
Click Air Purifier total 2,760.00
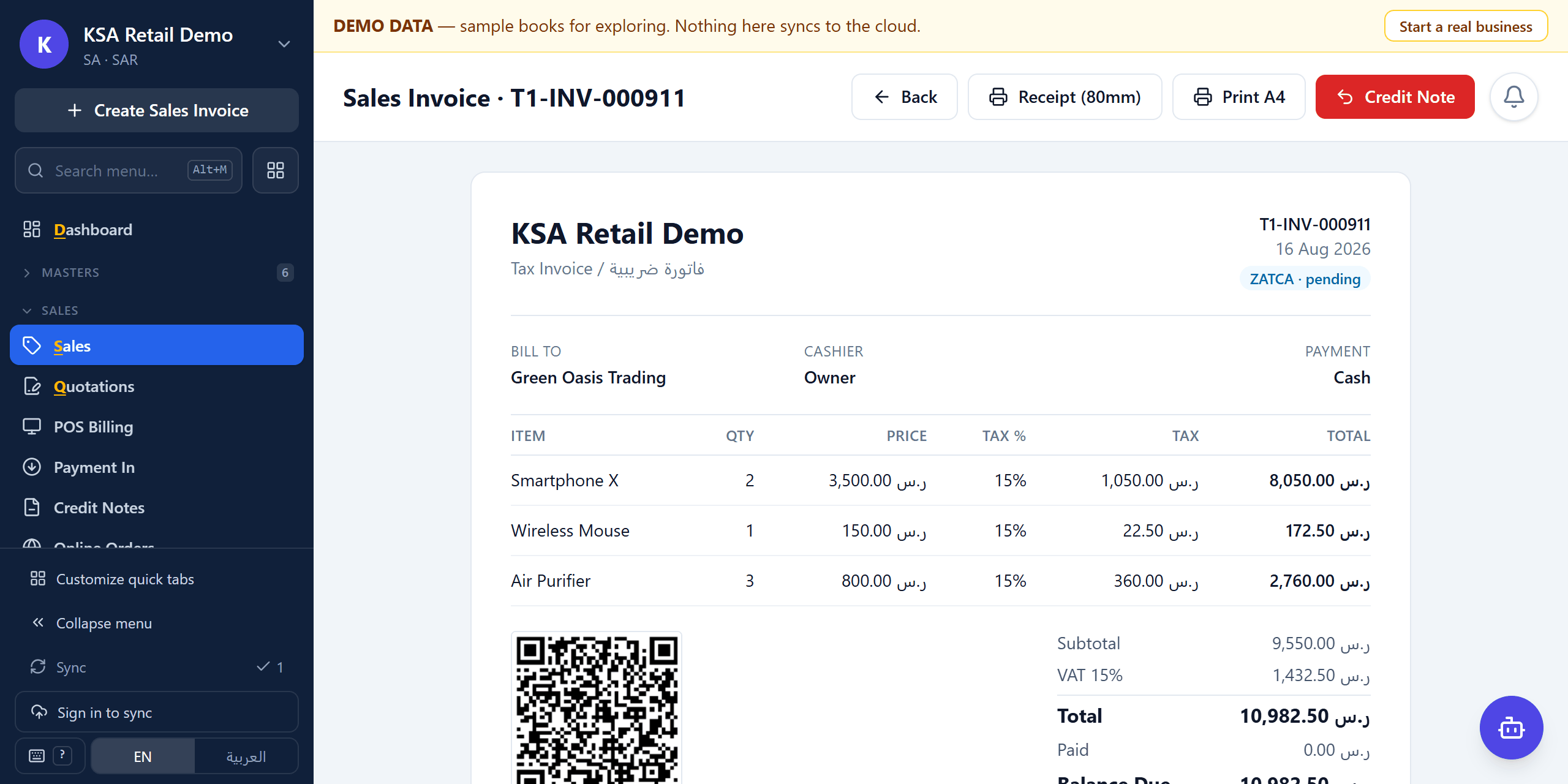pyautogui.click(x=1319, y=581)
